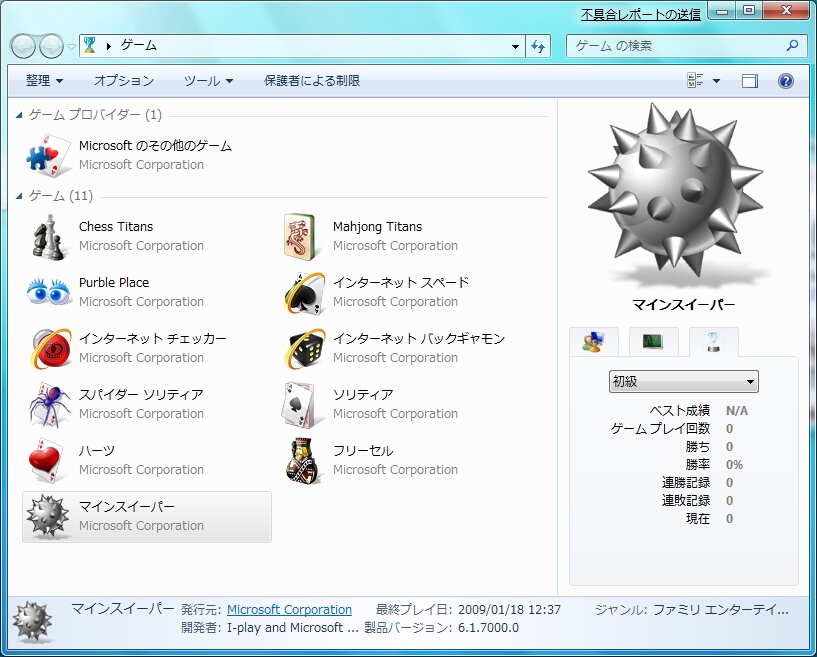The width and height of the screenshot is (817, 657).
Task: Click the 開発者 I-play and Microsoft value
Action: point(292,628)
